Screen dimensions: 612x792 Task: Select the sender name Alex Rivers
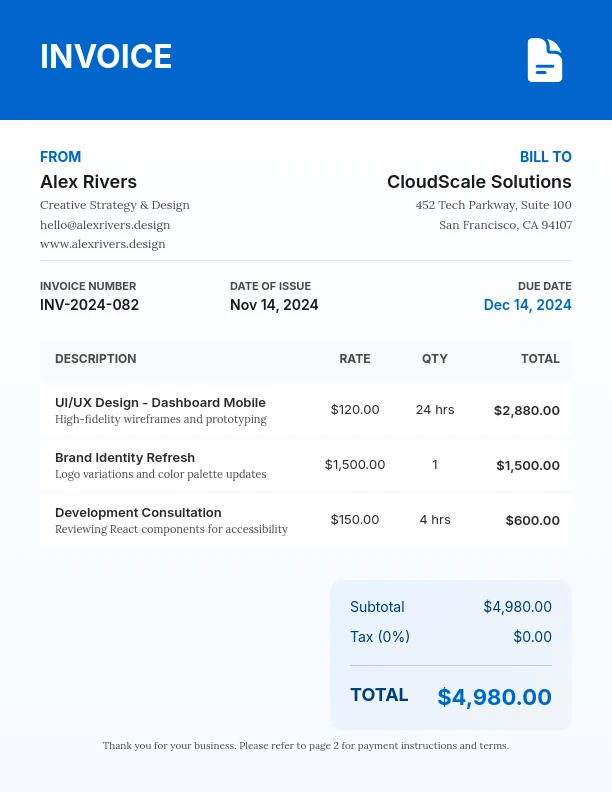(88, 182)
